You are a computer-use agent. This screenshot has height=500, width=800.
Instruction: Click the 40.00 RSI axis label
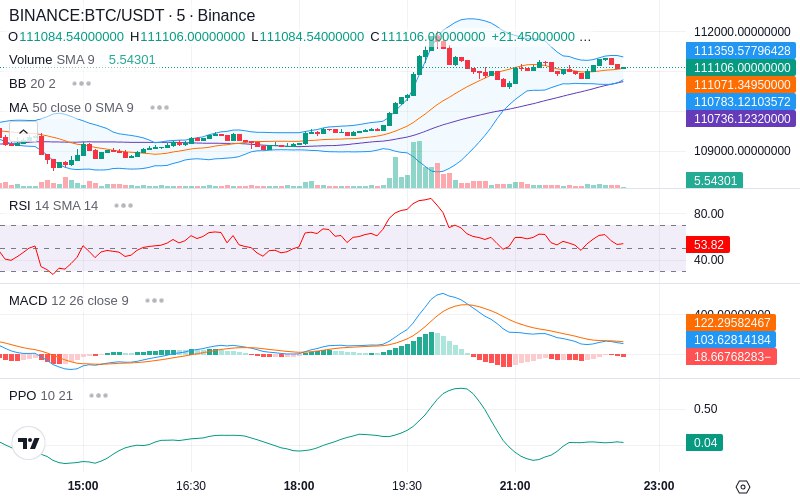pos(709,260)
